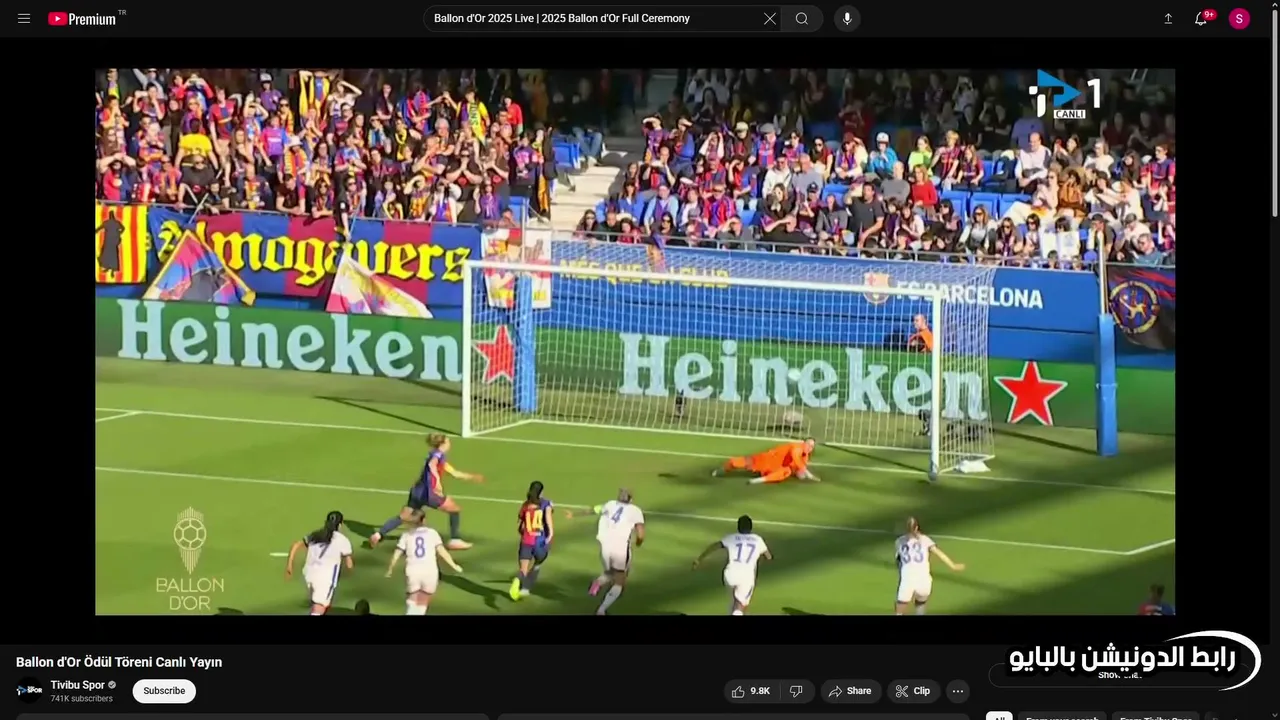Open more actions three-dot menu
Viewport: 1280px width, 720px height.
(x=958, y=691)
